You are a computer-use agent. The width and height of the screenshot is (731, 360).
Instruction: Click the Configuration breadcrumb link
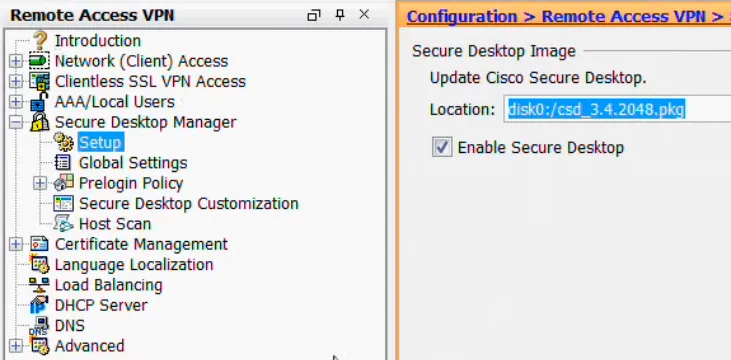click(462, 16)
